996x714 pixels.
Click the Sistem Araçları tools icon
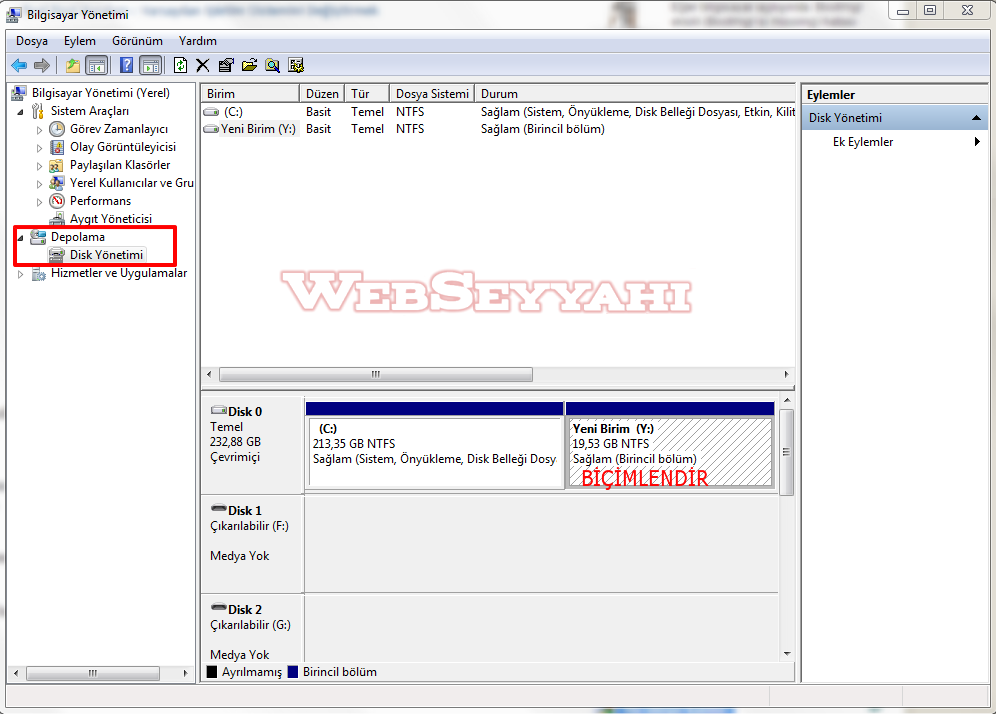pos(38,111)
